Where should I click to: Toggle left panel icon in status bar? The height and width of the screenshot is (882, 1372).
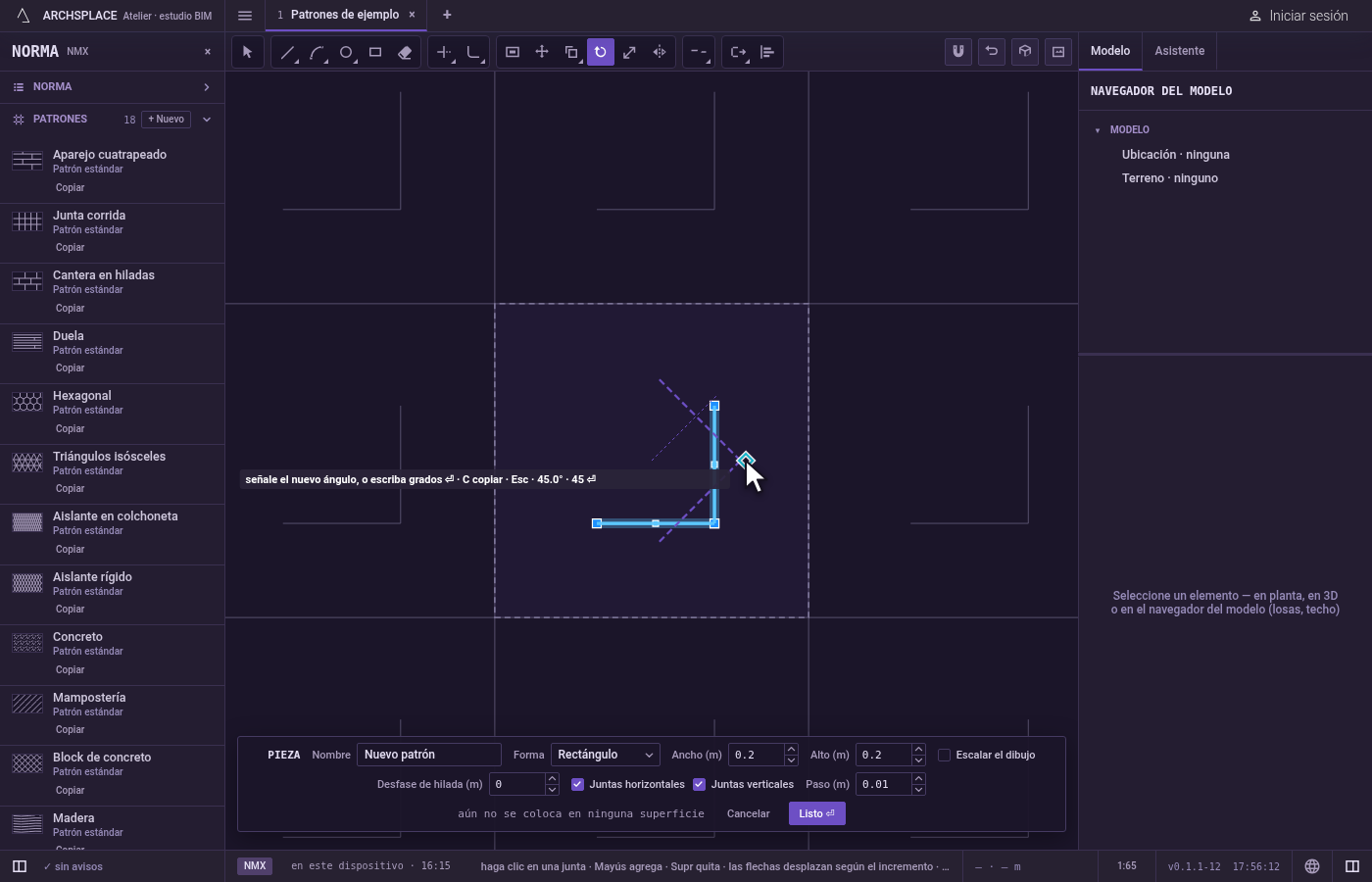(20, 866)
